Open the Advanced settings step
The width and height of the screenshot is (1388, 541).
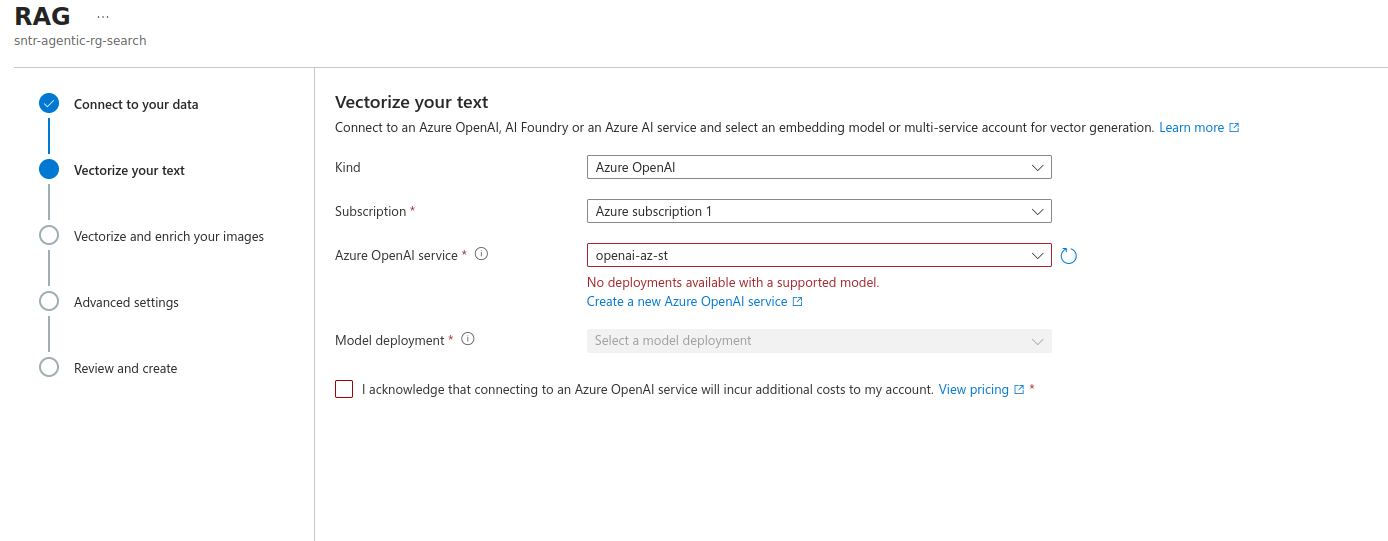[x=126, y=302]
